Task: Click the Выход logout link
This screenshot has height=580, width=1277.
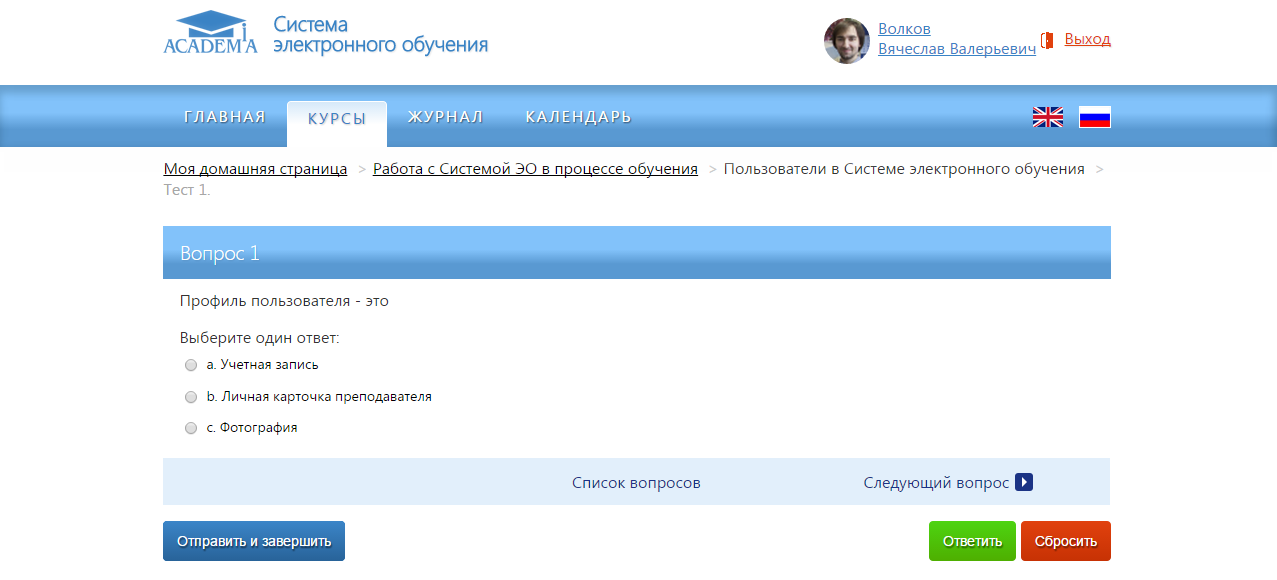Action: click(1088, 39)
